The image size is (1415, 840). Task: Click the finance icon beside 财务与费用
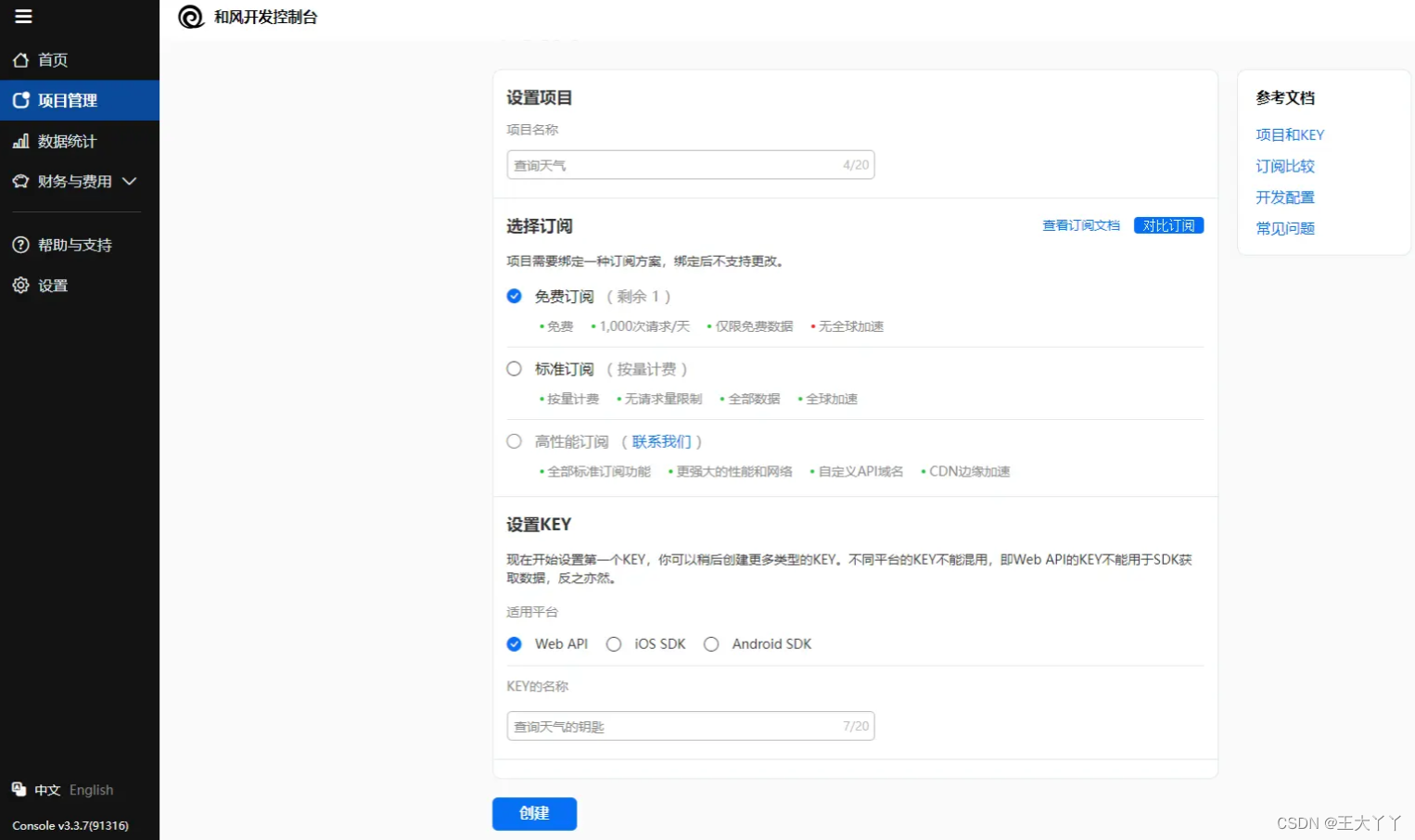point(20,182)
